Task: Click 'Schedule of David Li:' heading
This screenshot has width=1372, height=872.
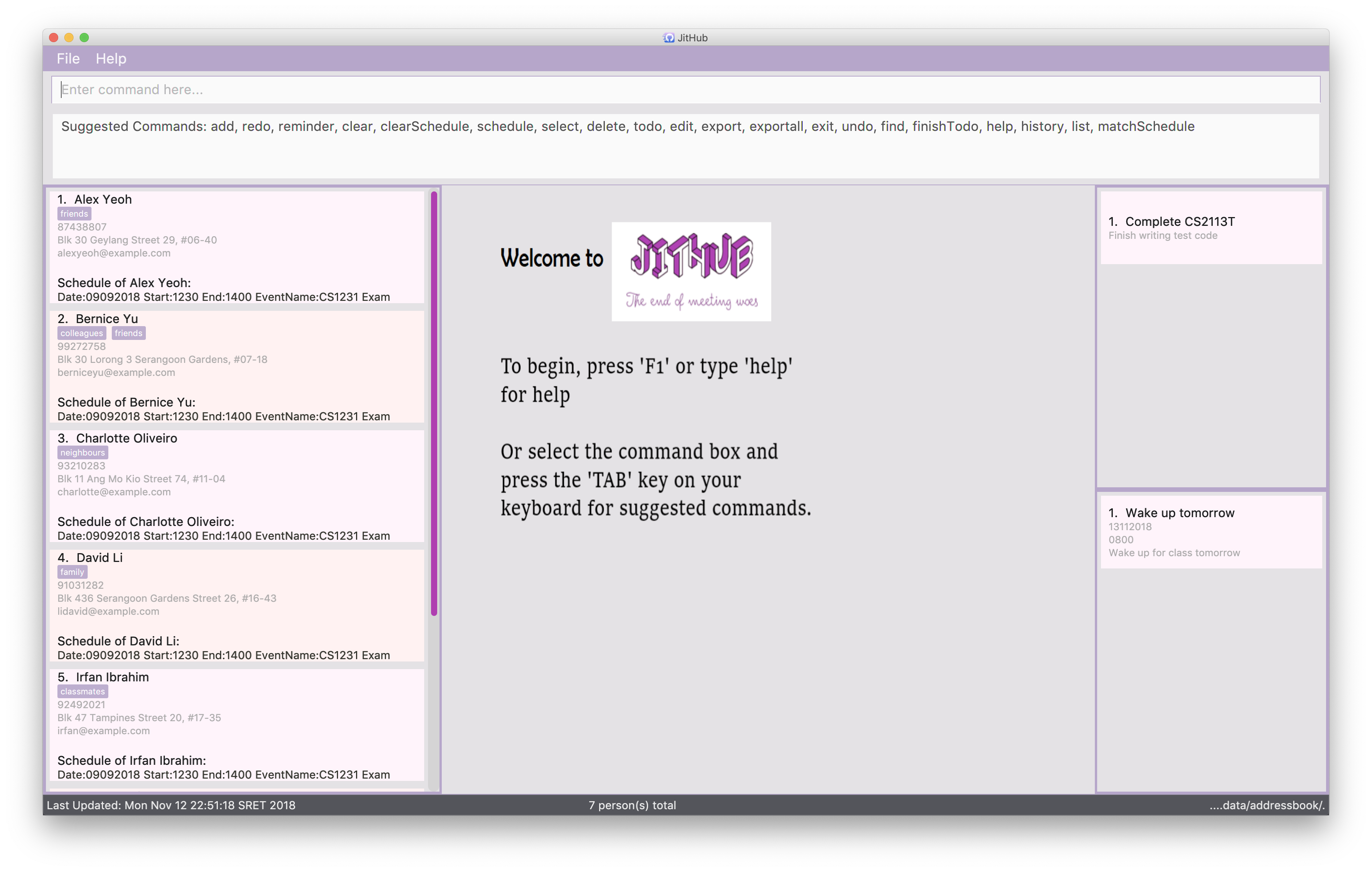Action: [118, 641]
